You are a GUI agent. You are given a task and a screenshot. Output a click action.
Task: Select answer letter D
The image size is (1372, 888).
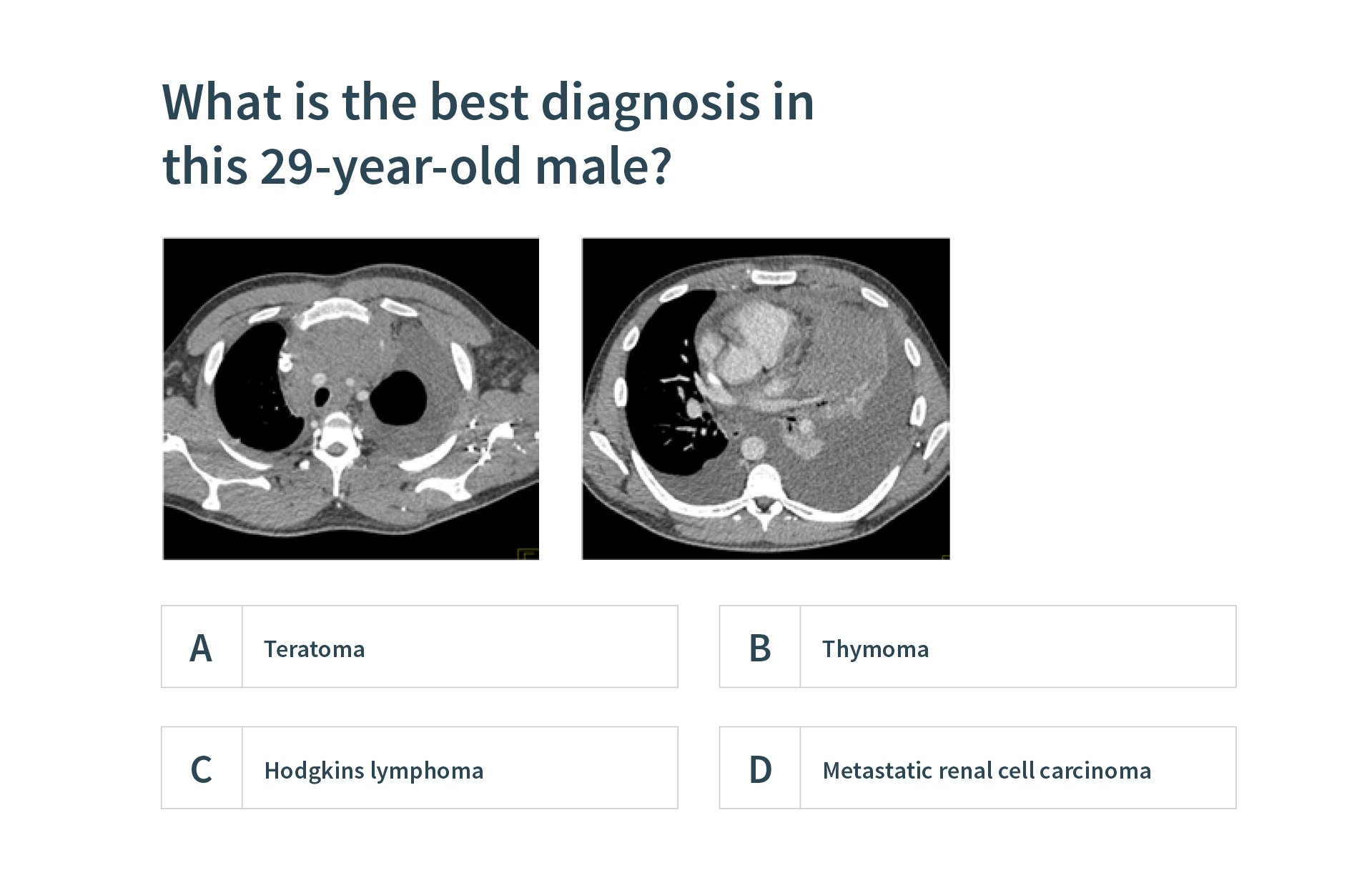[760, 769]
